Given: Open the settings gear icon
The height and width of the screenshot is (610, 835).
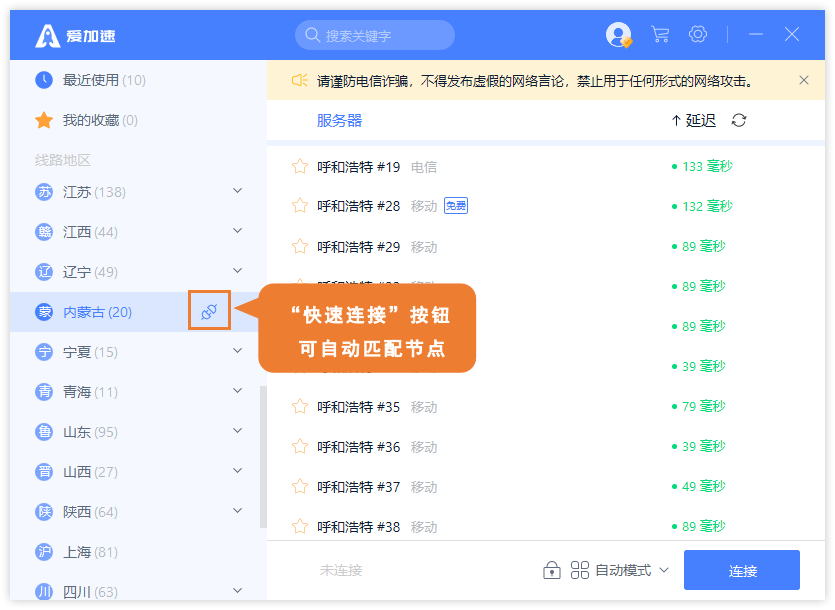Looking at the screenshot, I should 698,35.
